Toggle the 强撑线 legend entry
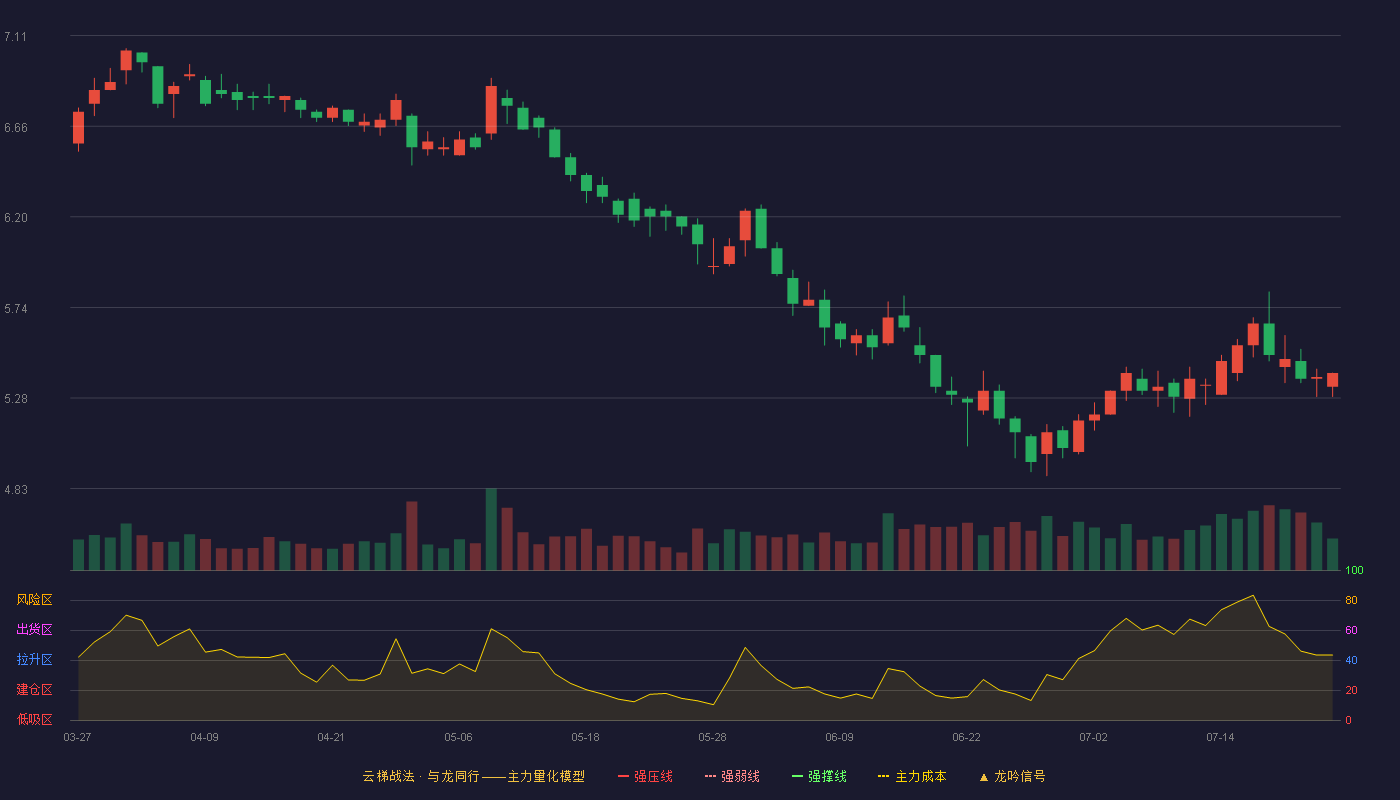1400x800 pixels. tap(819, 776)
